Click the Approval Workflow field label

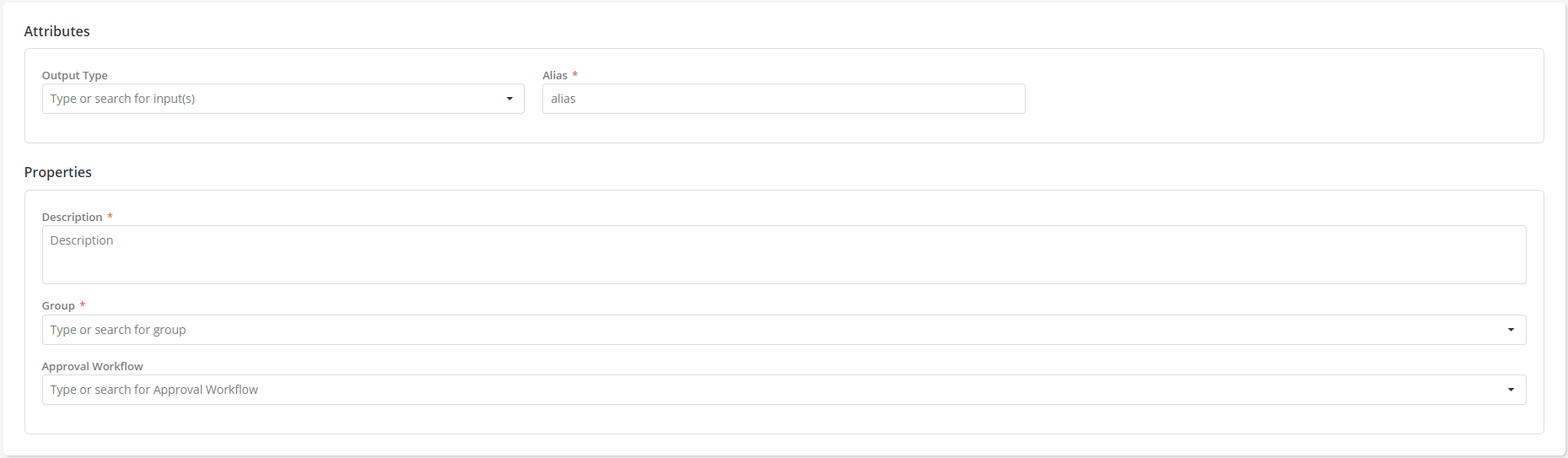coord(93,366)
